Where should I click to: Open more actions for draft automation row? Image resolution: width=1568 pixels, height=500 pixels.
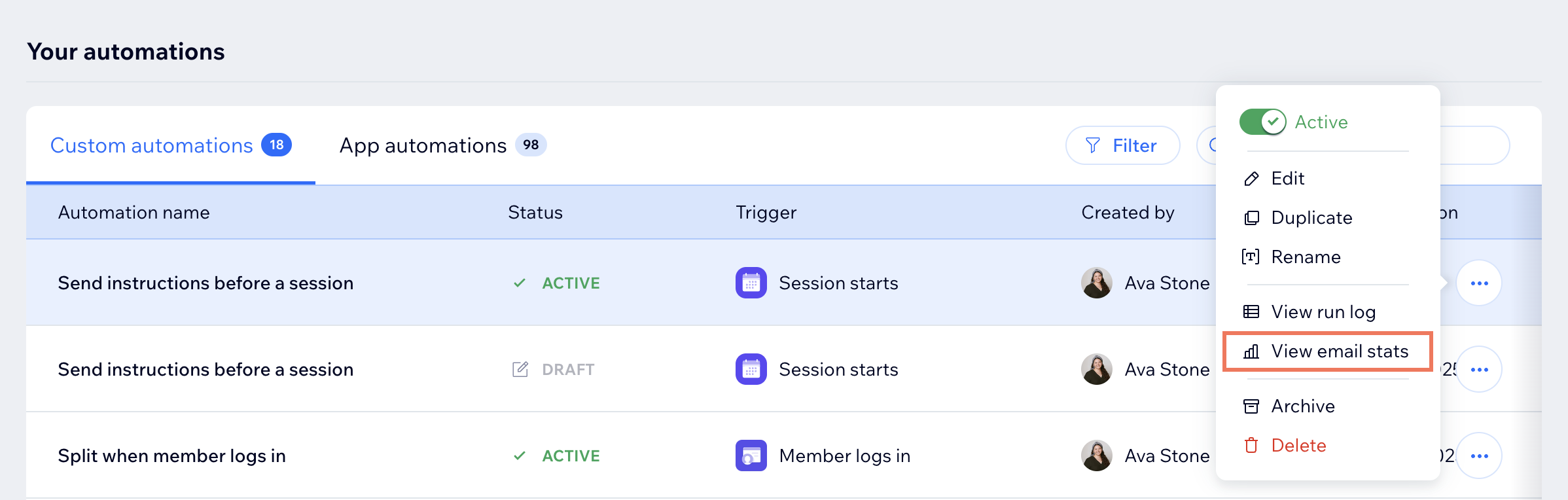1479,370
